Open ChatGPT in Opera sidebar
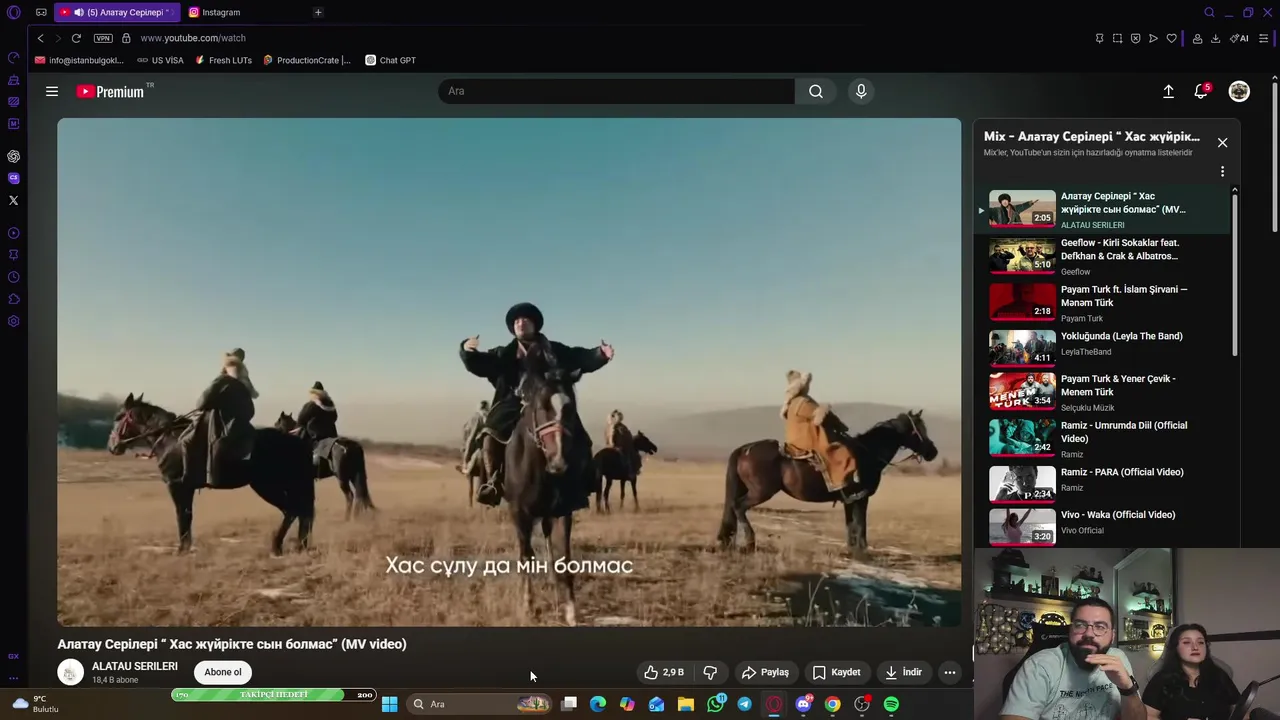This screenshot has width=1280, height=720. [x=14, y=156]
